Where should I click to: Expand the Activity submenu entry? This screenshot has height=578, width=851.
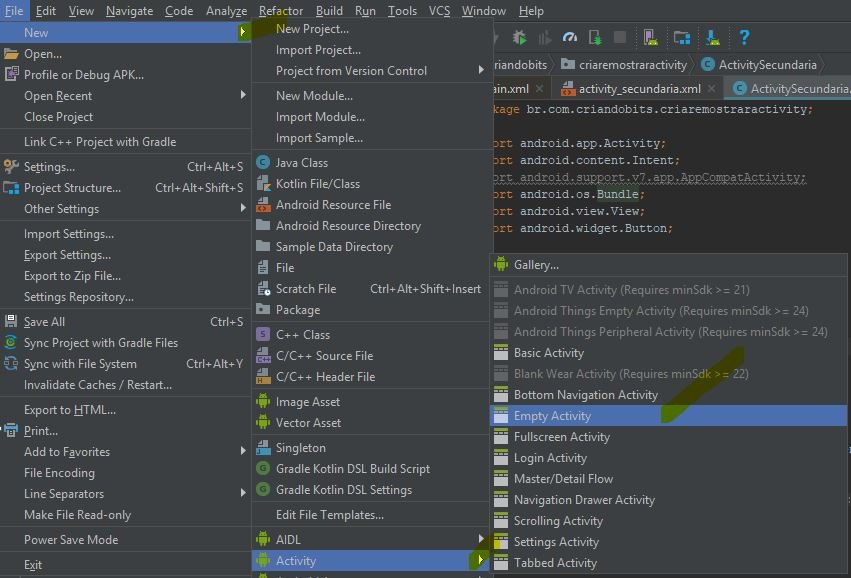coord(372,561)
